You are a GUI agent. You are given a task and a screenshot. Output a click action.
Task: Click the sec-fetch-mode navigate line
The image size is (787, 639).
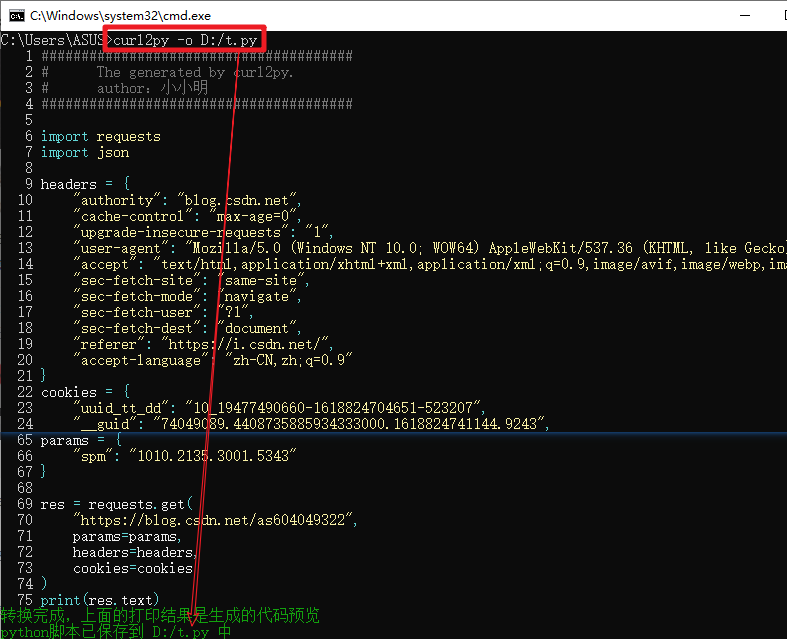(x=187, y=296)
